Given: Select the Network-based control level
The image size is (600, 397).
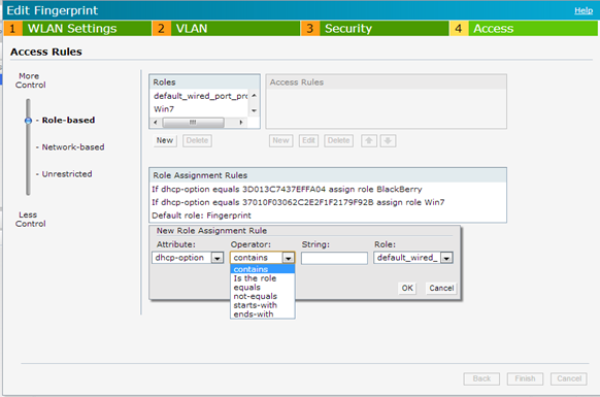Looking at the screenshot, I should point(73,147).
